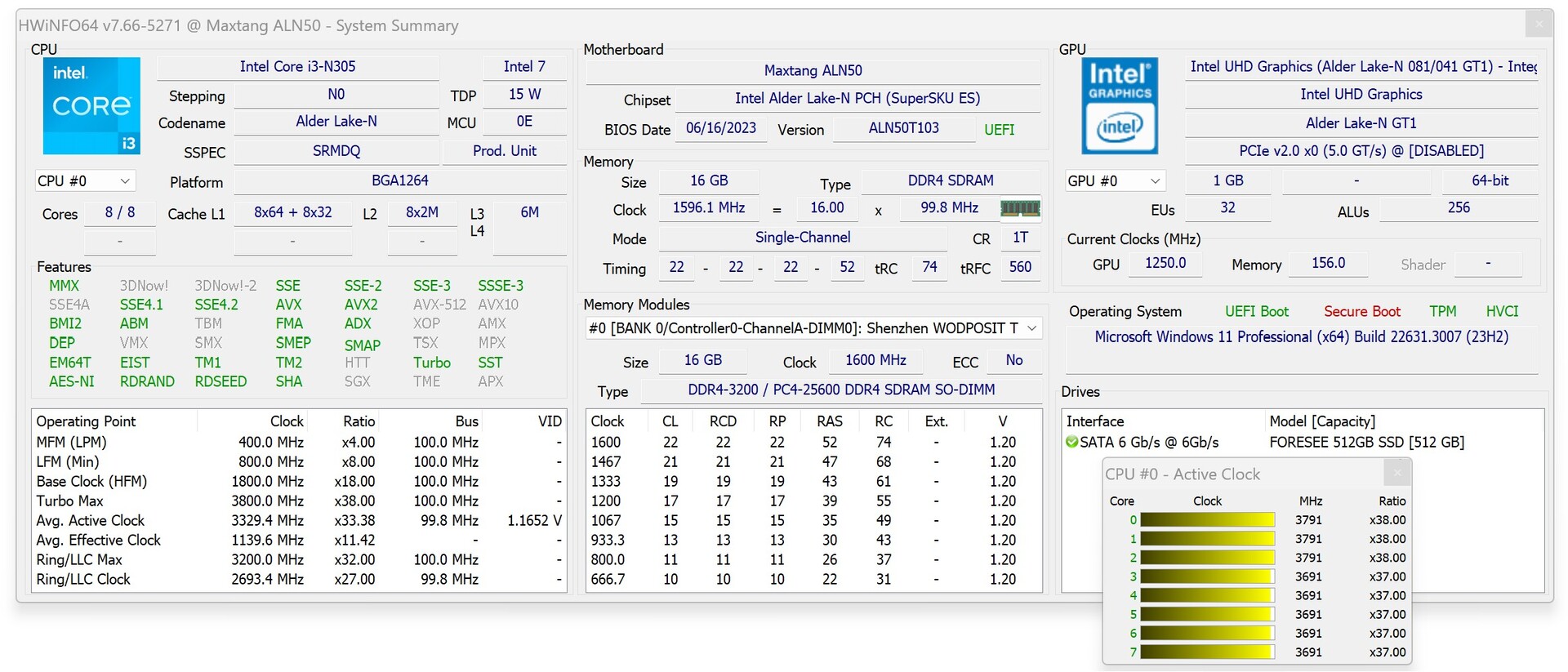The height and width of the screenshot is (672, 1568).
Task: Click the RDSEED feature label
Action: tap(220, 381)
